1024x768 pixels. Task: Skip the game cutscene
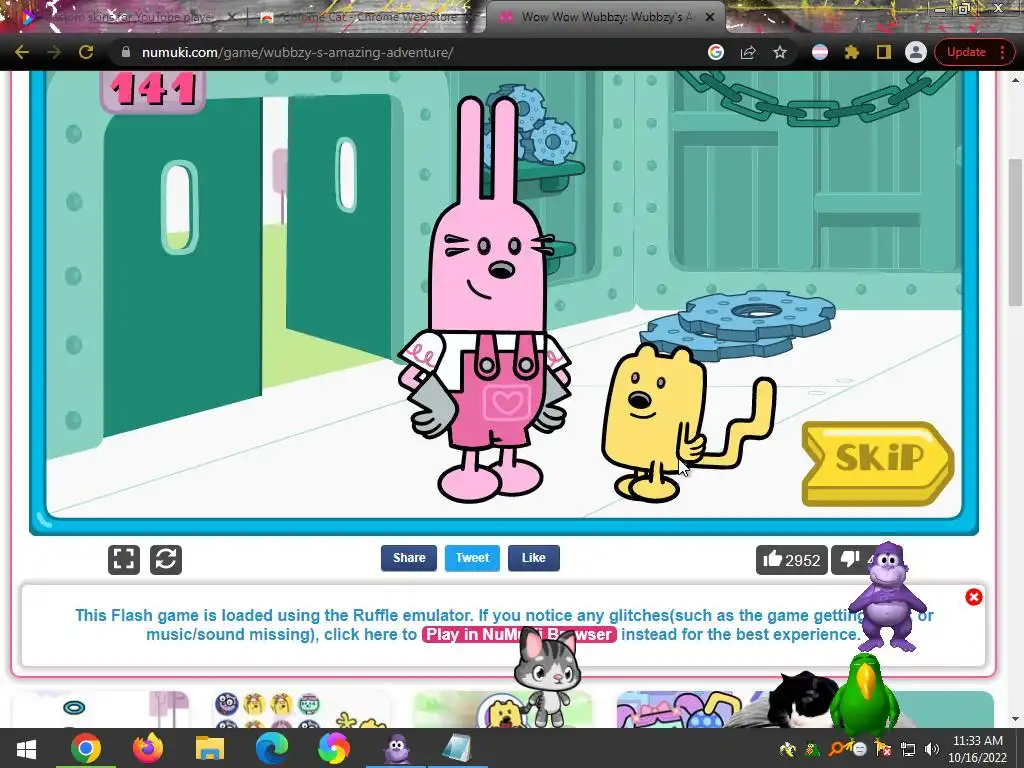coord(878,463)
